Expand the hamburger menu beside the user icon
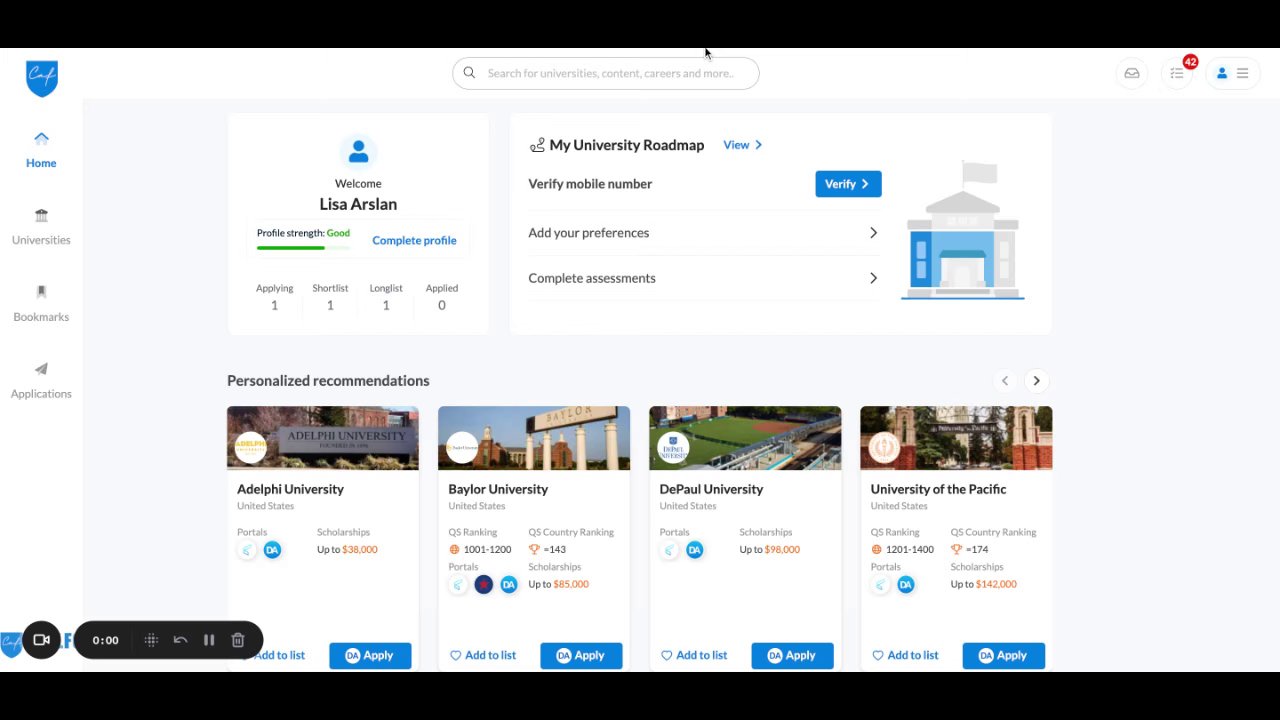Image resolution: width=1280 pixels, height=720 pixels. click(1243, 73)
